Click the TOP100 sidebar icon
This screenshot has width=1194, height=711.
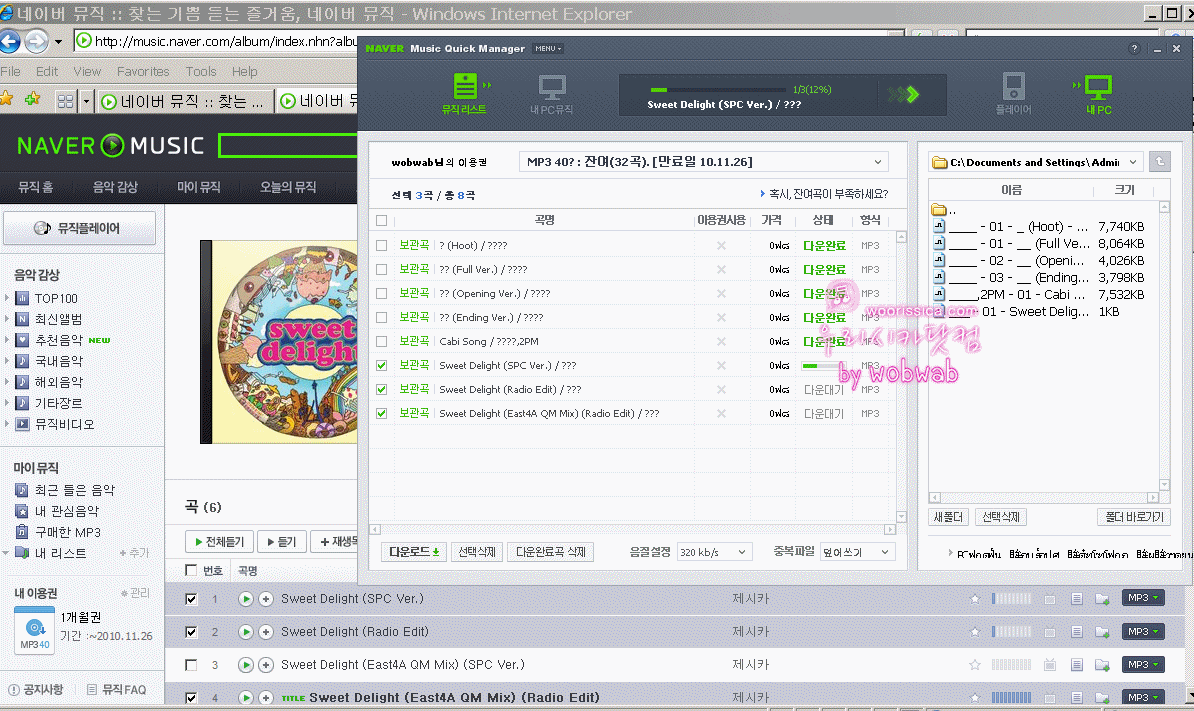[22, 298]
